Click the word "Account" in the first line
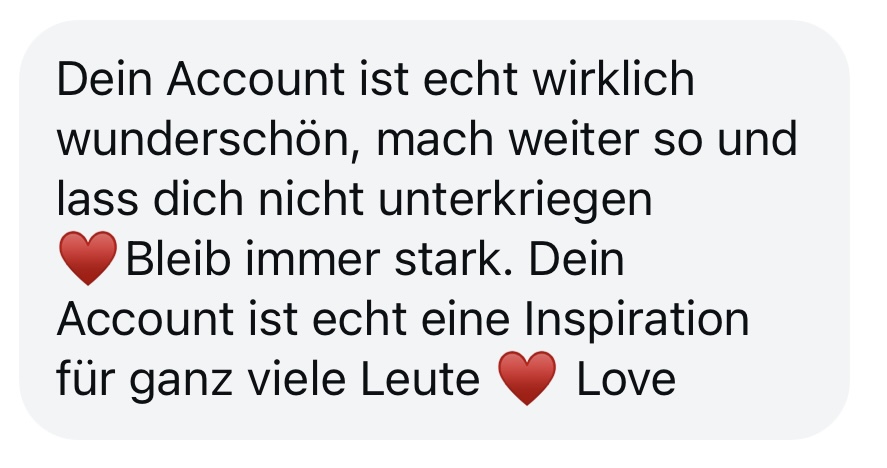Viewport: 887px width, 468px height. point(256,79)
